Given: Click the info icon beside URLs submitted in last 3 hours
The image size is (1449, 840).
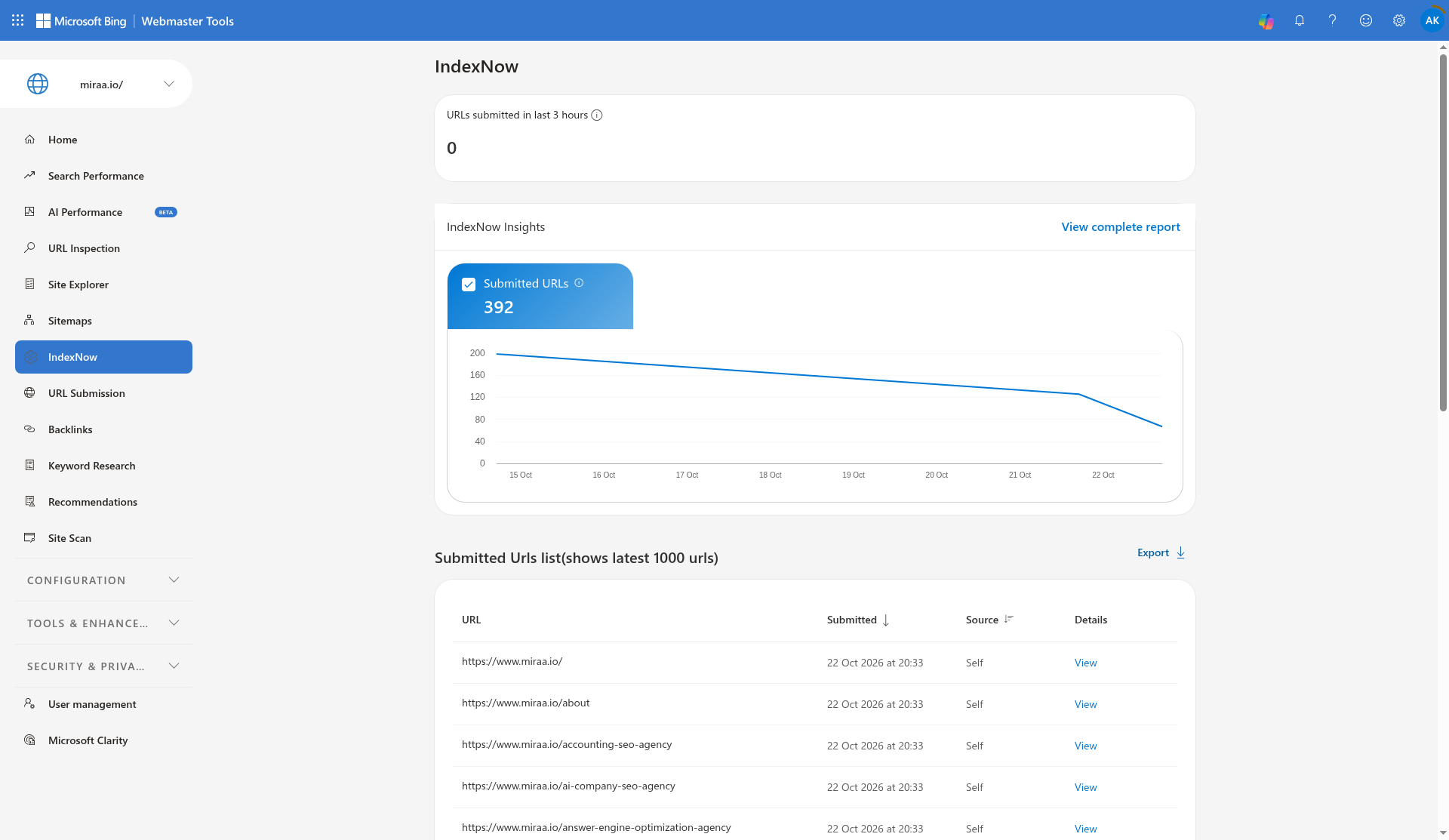Looking at the screenshot, I should [597, 115].
